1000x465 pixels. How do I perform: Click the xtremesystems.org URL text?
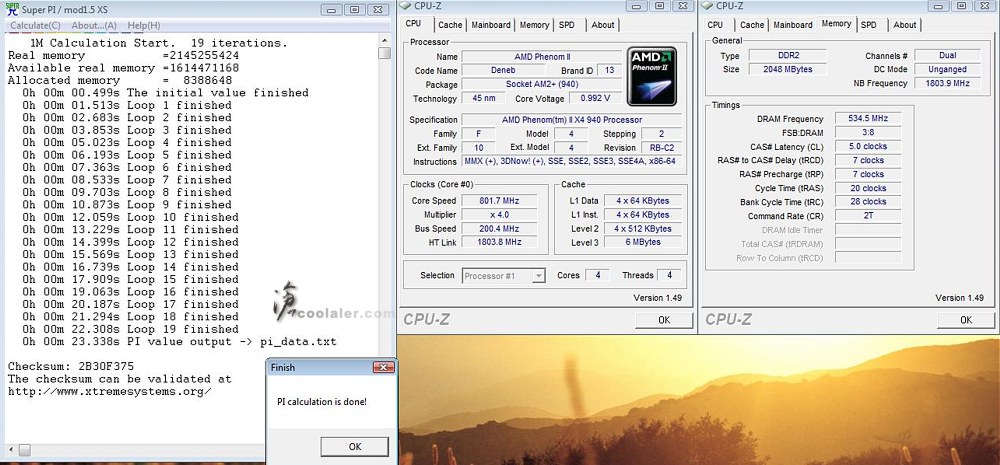(109, 391)
